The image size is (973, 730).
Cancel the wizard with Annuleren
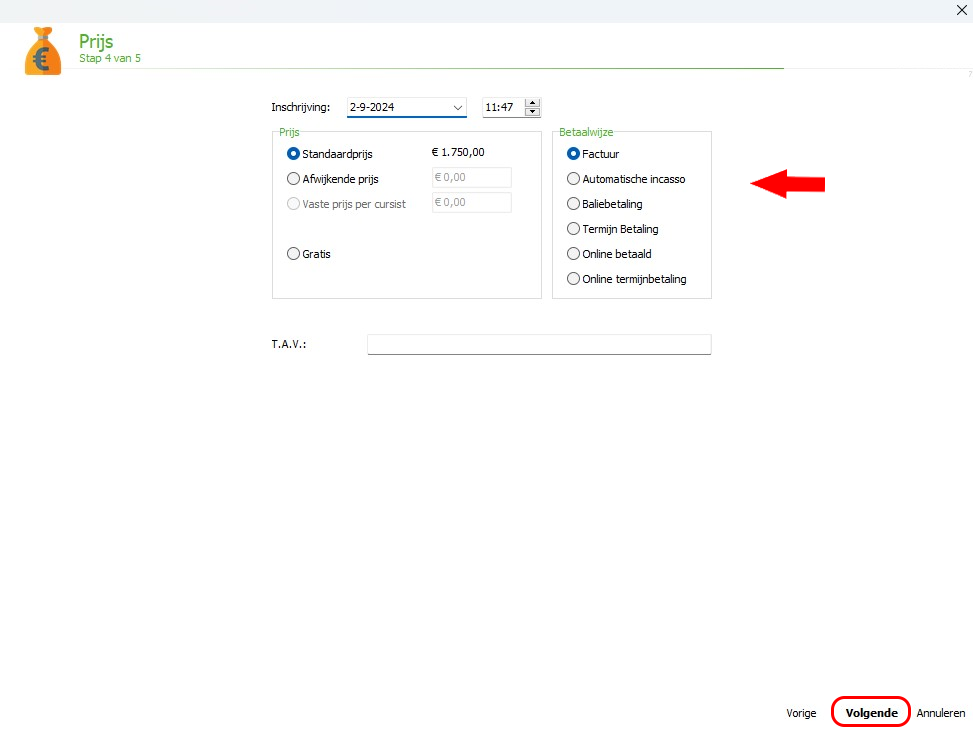click(x=941, y=713)
